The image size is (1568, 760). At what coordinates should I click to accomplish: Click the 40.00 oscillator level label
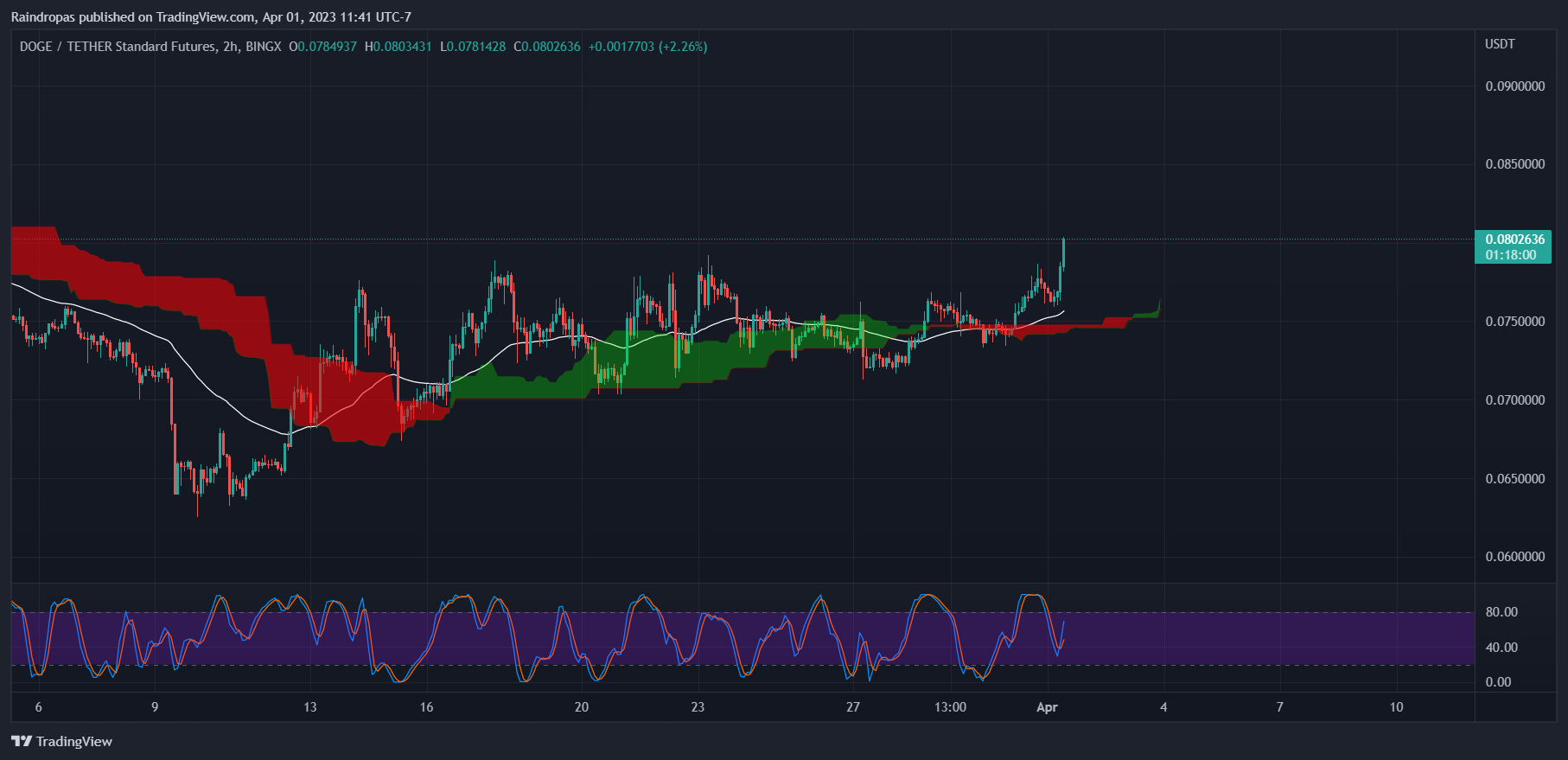point(1501,648)
